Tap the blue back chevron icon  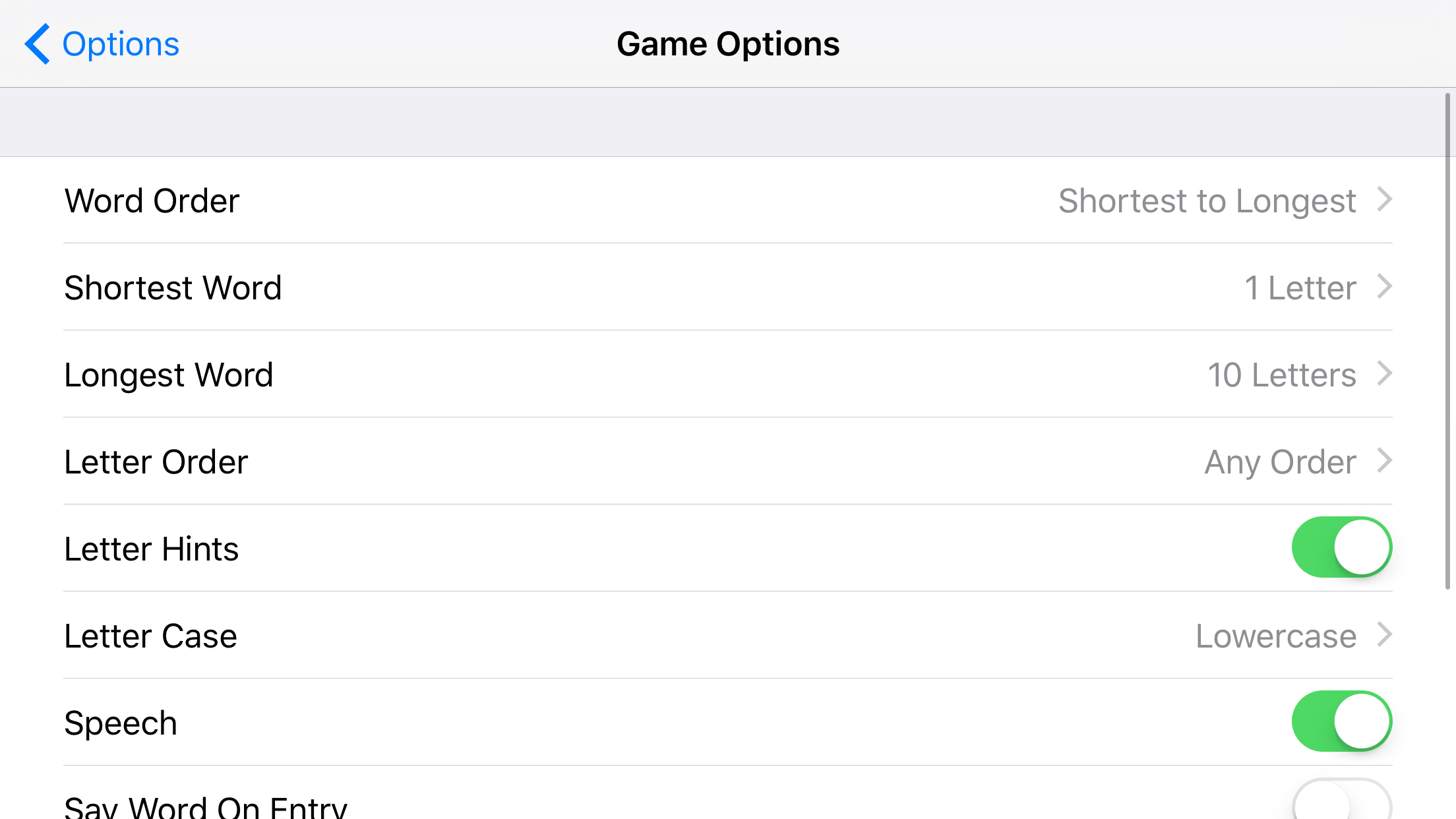coord(37,44)
